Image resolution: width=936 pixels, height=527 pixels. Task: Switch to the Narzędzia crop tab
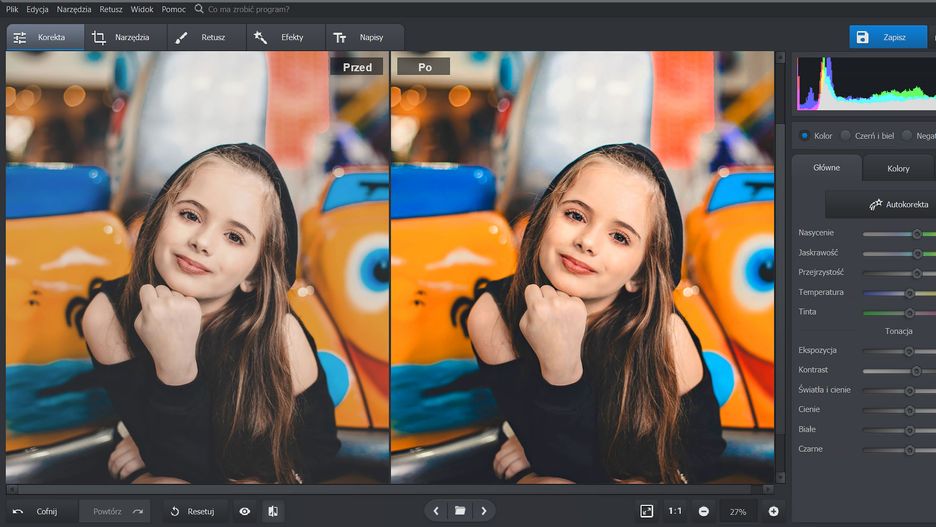[x=125, y=37]
